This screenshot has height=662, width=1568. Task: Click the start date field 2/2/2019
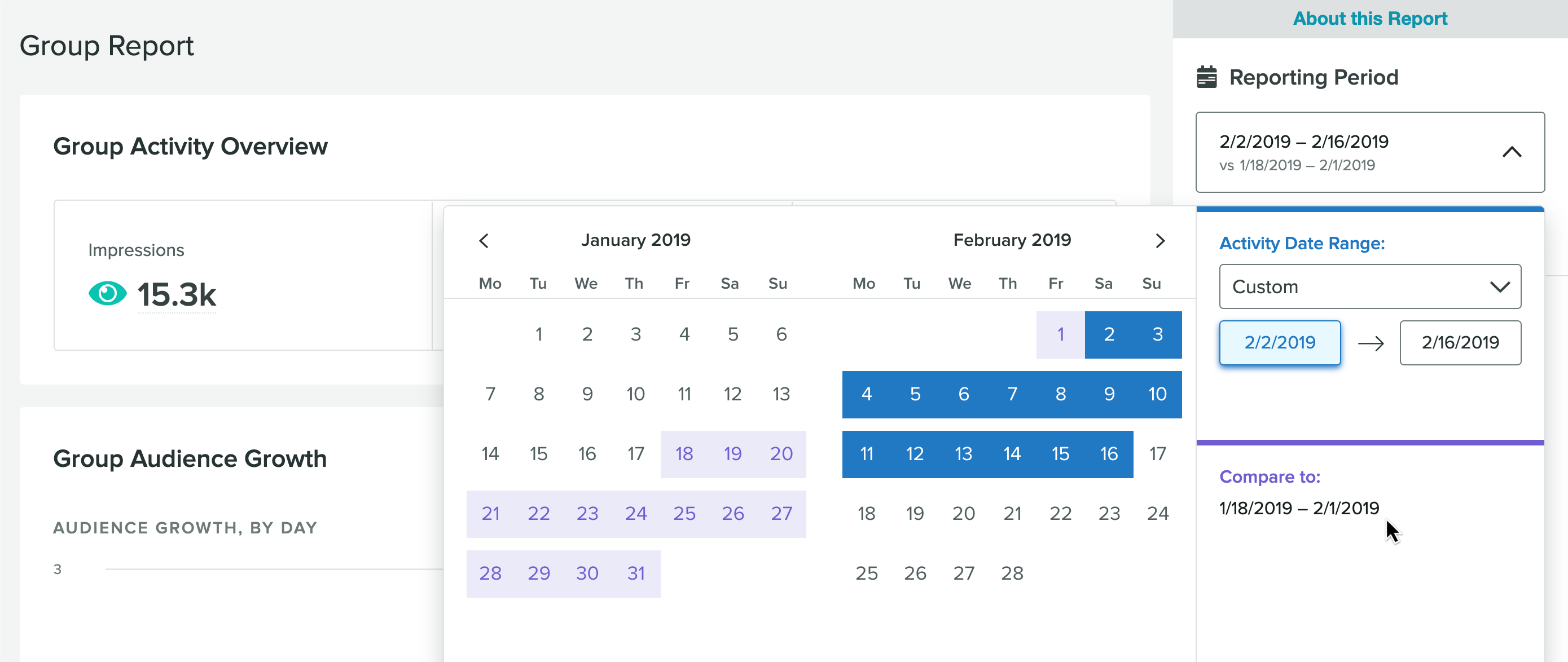pos(1280,343)
